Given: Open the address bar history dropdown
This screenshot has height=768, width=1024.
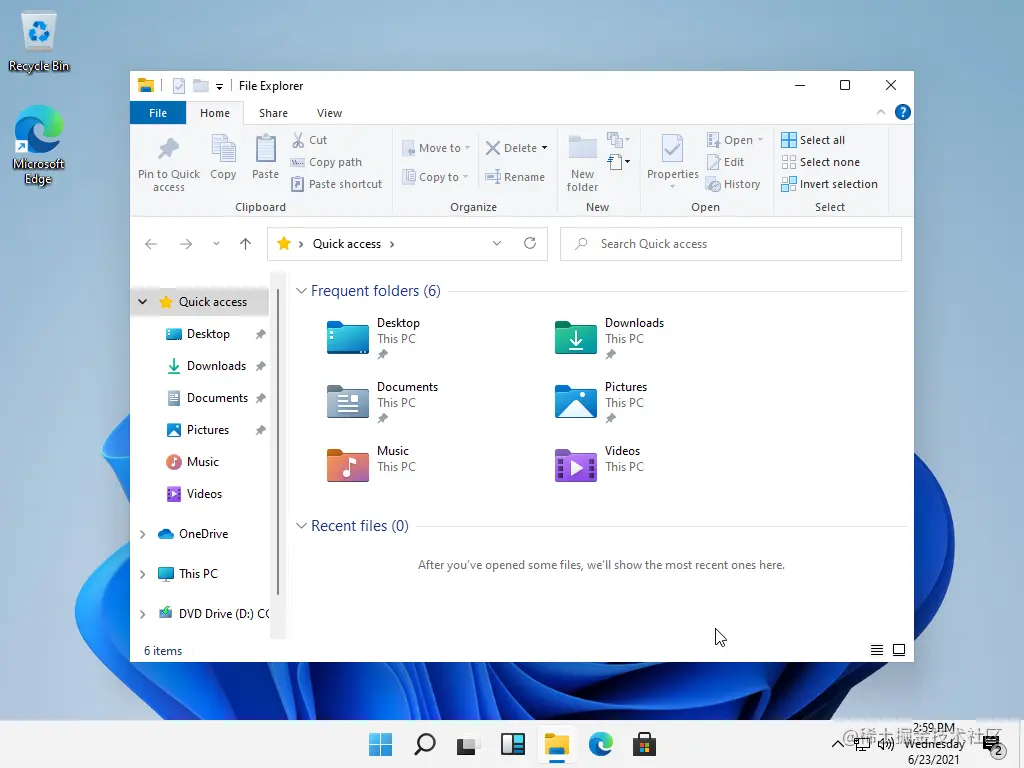Looking at the screenshot, I should (x=497, y=244).
